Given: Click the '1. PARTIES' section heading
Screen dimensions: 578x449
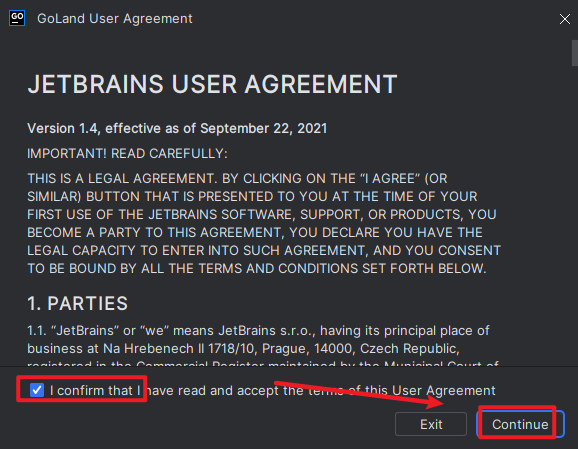Looking at the screenshot, I should click(x=77, y=303).
